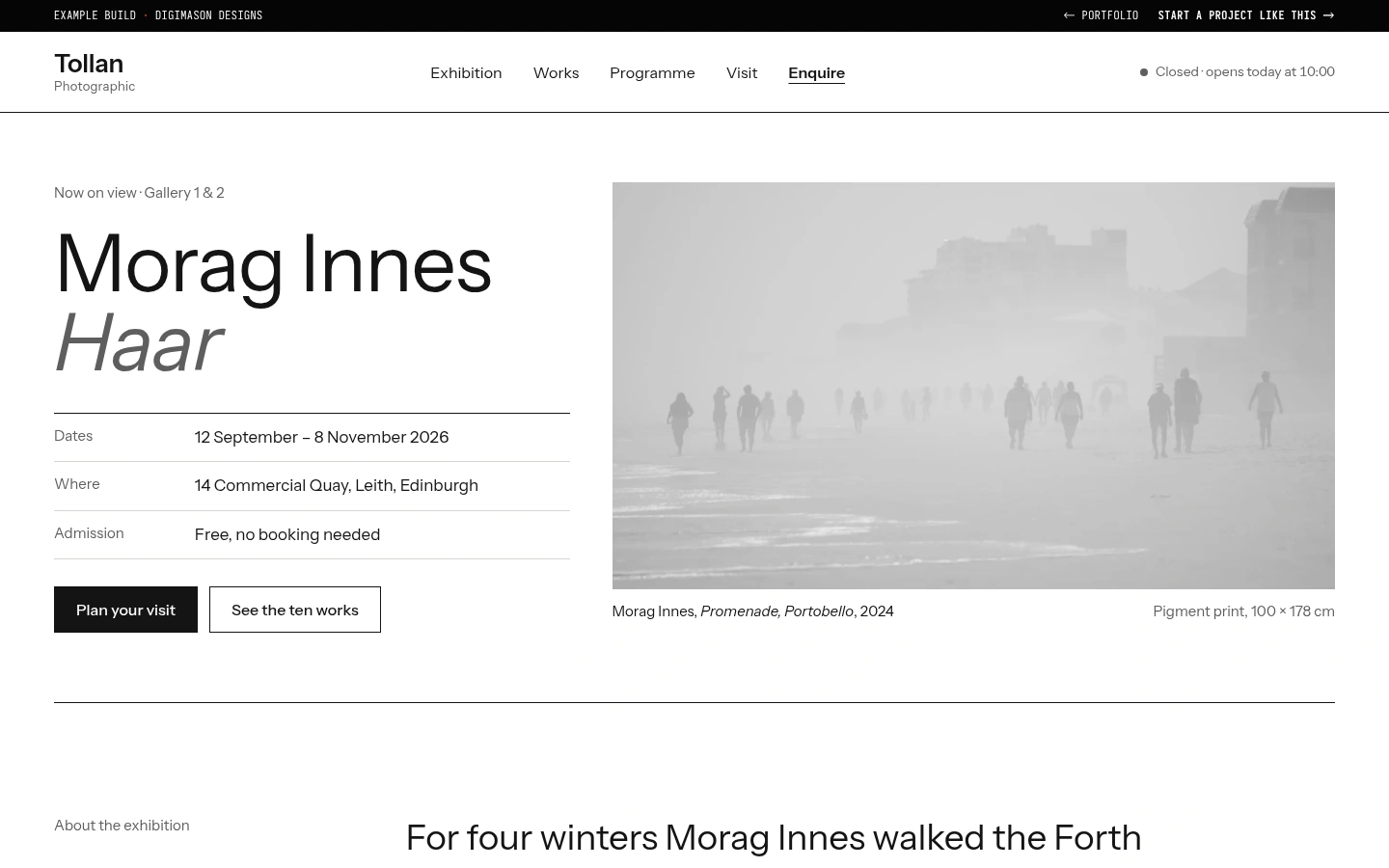Click the closed status dot indicator
The width and height of the screenshot is (1389, 868).
[x=1144, y=72]
